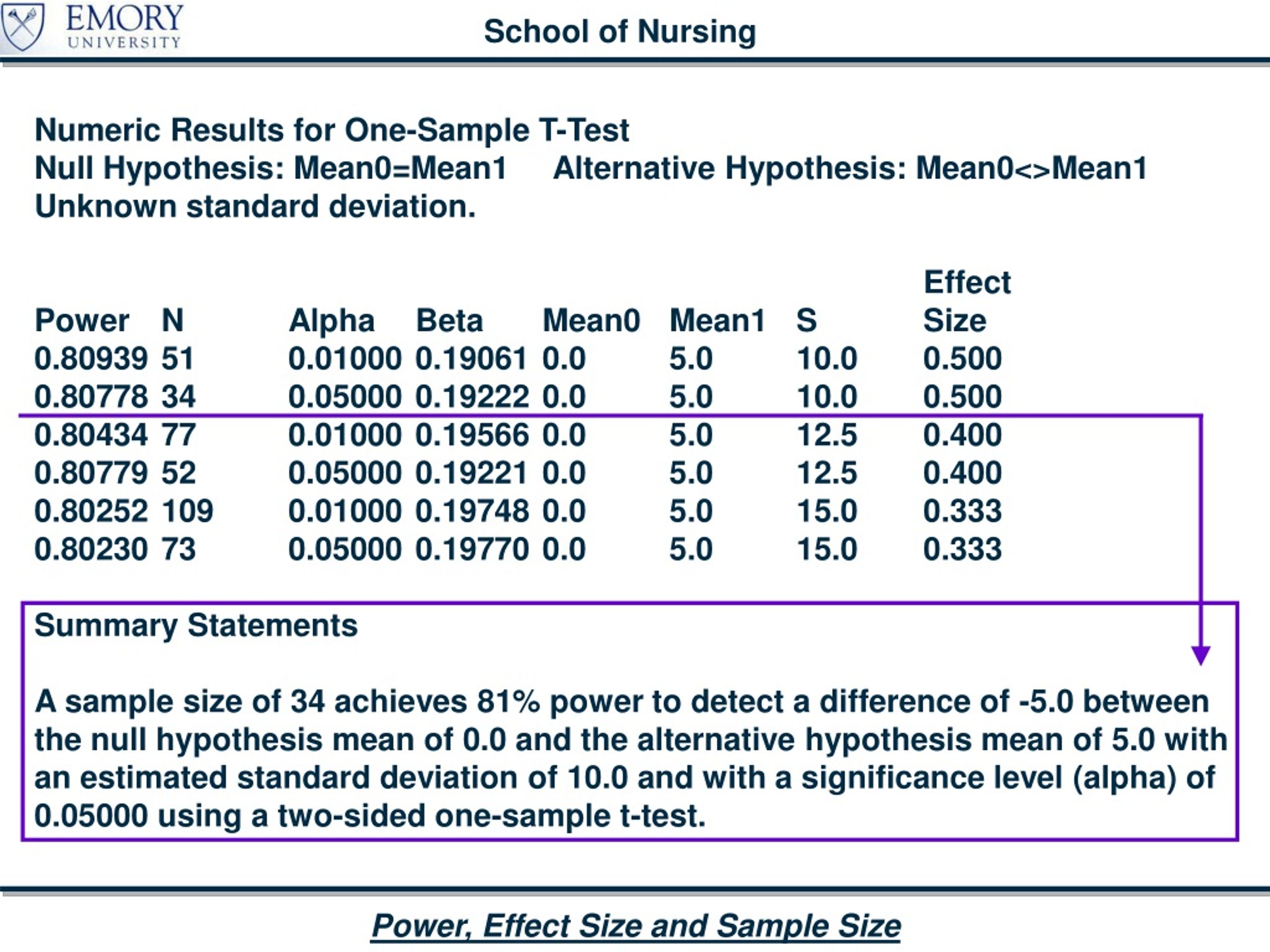Click the Beta column header
The width and height of the screenshot is (1270, 952).
[x=449, y=320]
